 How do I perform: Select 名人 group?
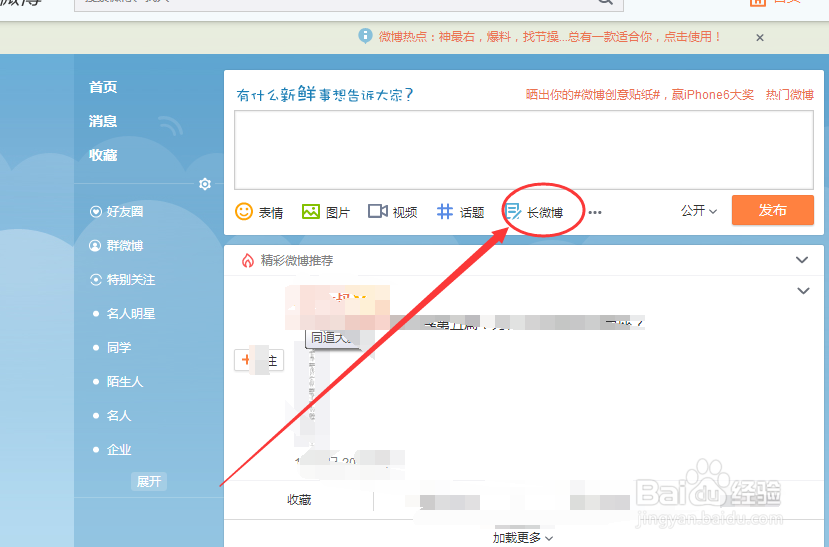(x=119, y=415)
